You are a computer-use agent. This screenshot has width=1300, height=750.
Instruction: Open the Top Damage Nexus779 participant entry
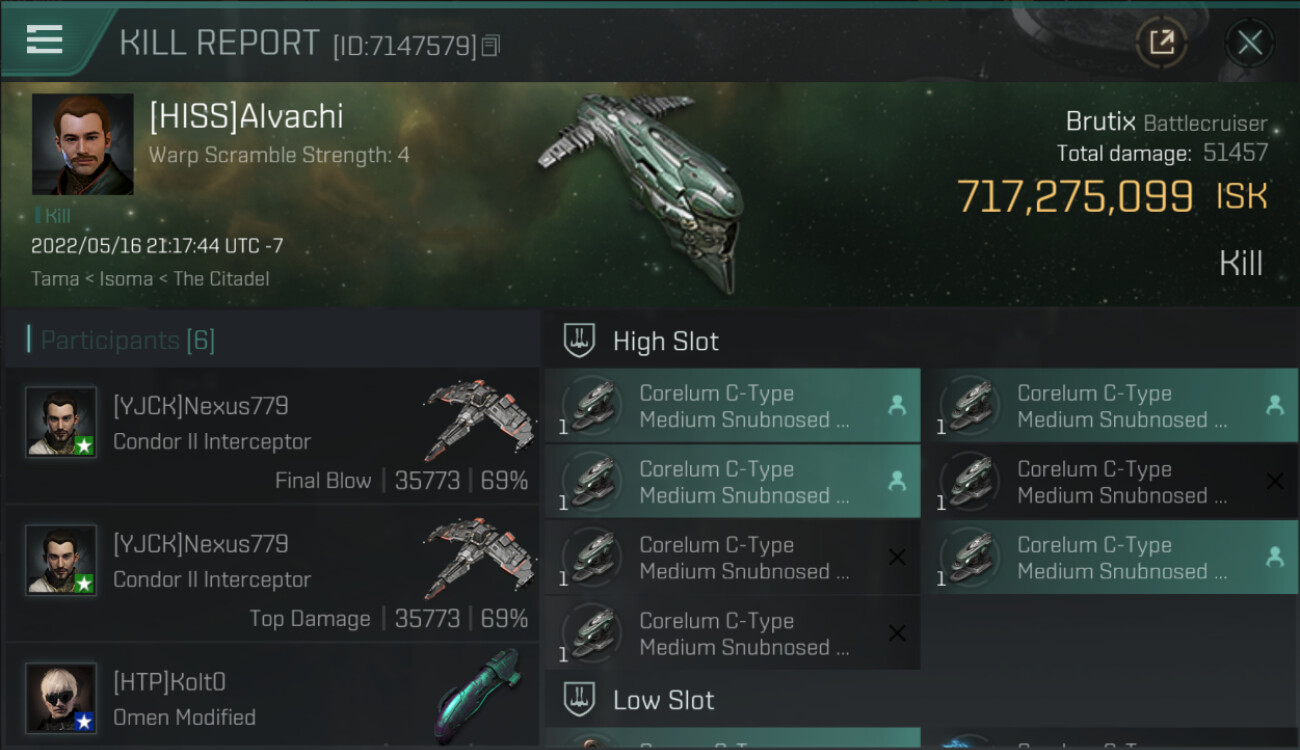[272, 574]
